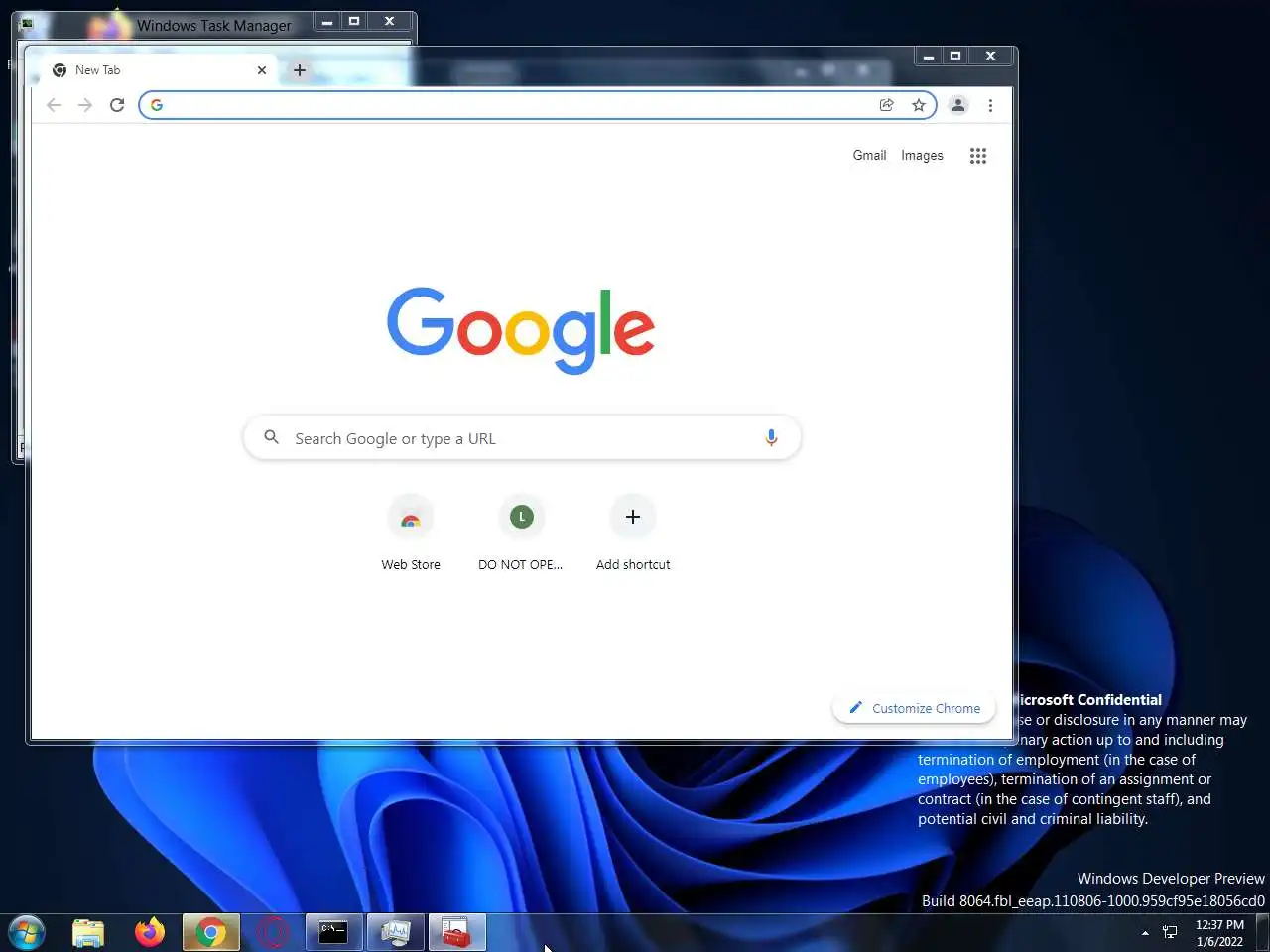Open the DO NOT OPE... shortcut

click(x=521, y=533)
